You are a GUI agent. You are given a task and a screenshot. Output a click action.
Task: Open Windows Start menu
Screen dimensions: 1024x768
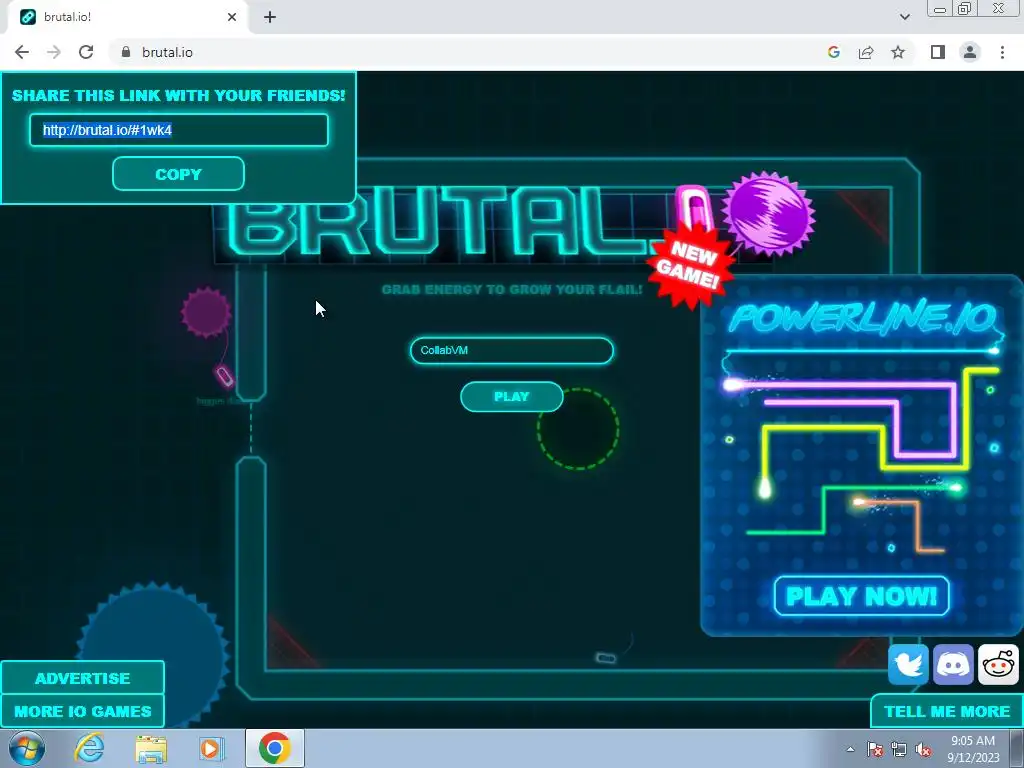[27, 748]
